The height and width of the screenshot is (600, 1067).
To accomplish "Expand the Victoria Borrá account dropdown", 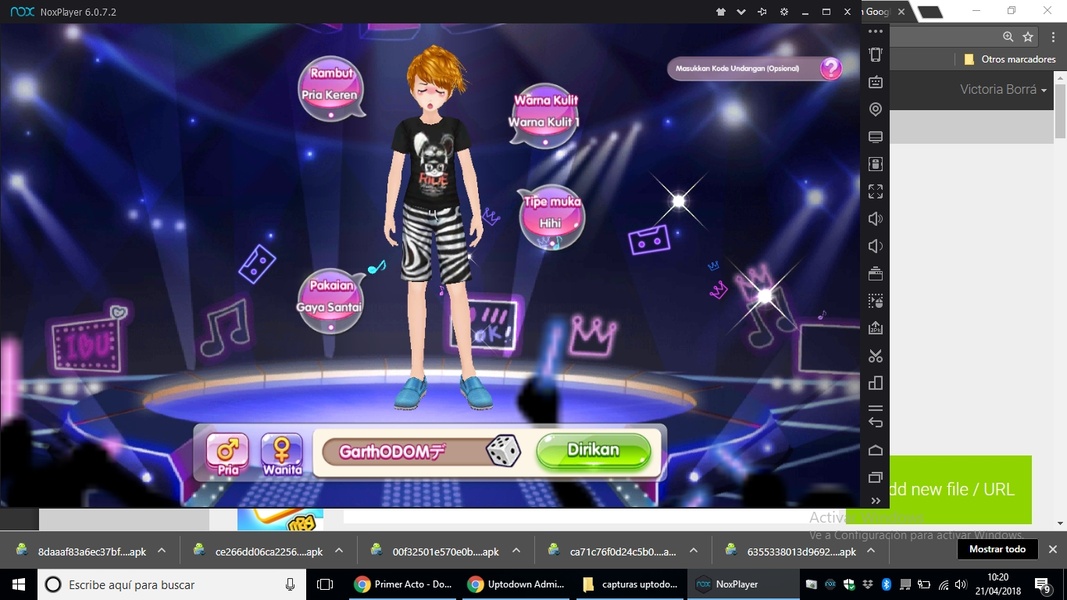I will point(1003,89).
